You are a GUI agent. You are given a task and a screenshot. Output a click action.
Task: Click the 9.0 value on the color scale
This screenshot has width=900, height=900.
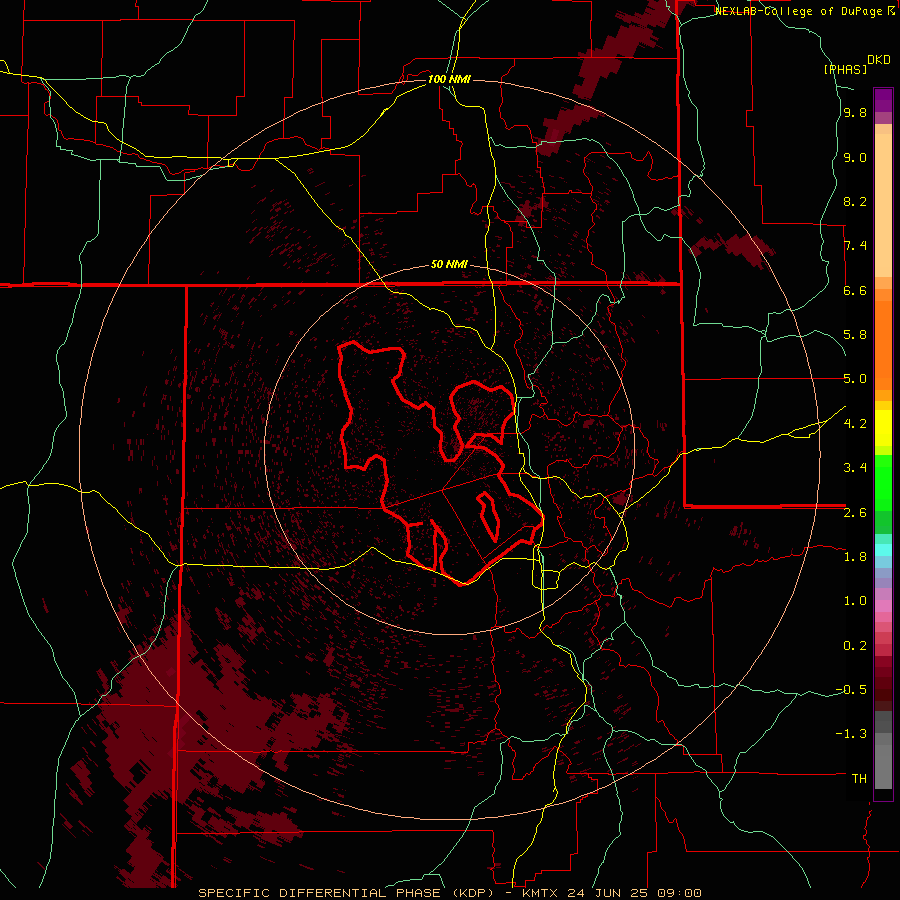(x=855, y=157)
